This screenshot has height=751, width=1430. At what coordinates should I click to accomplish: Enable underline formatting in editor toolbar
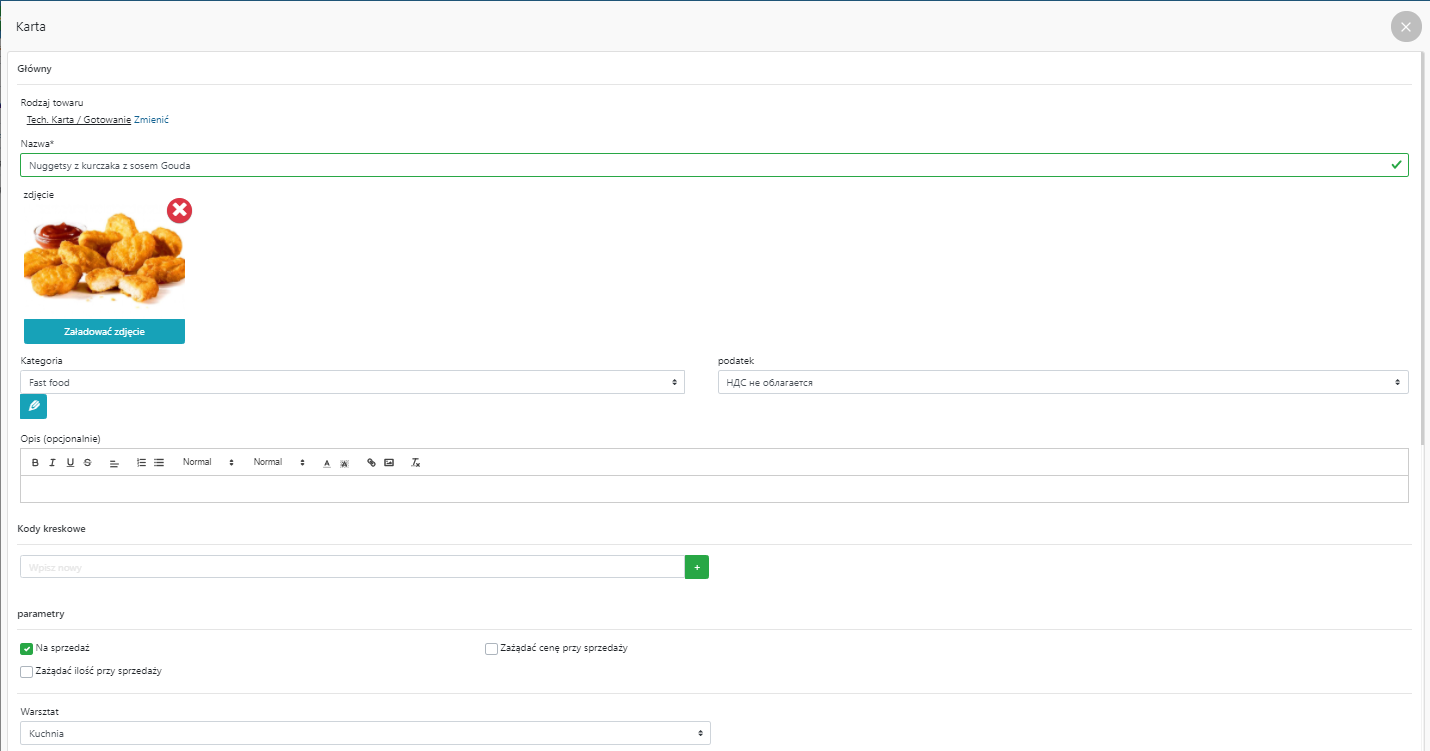(70, 463)
